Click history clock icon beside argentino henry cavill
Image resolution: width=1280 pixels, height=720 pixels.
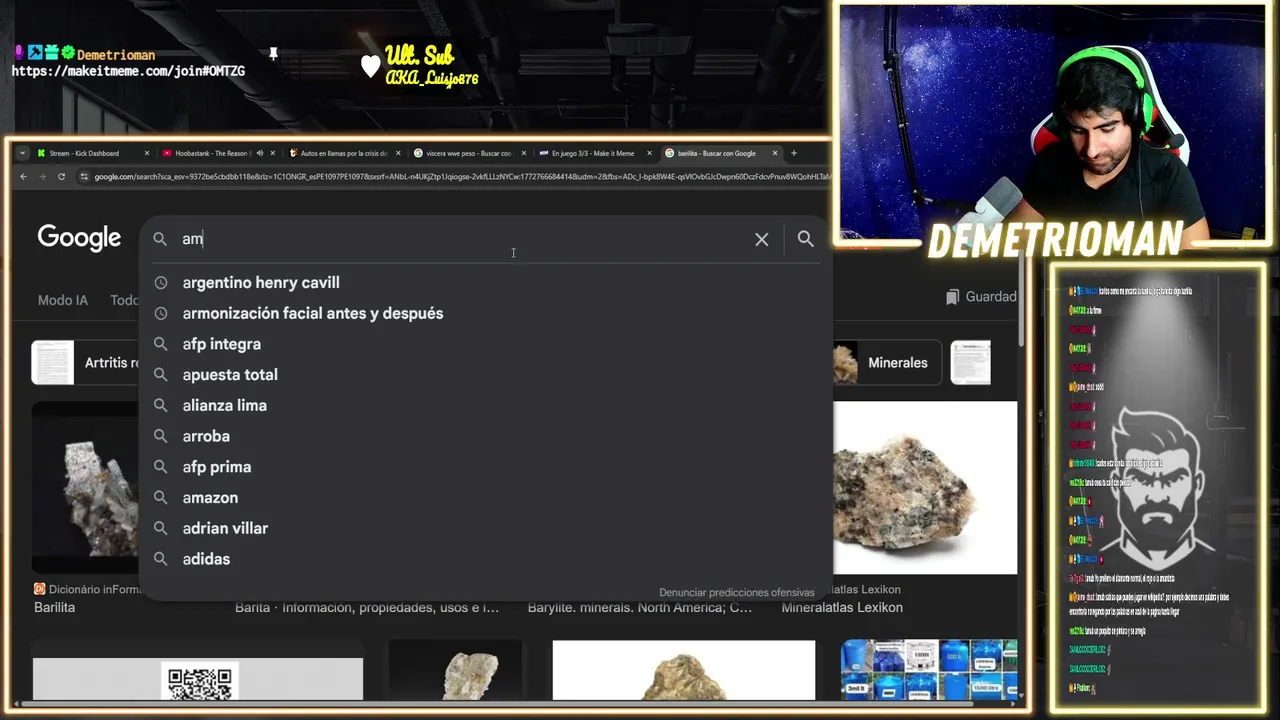coord(160,283)
